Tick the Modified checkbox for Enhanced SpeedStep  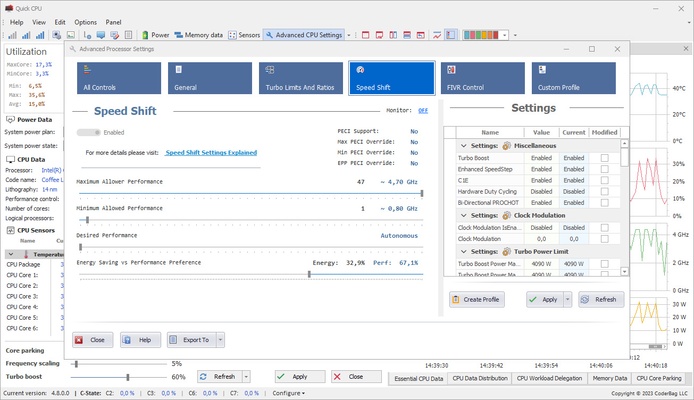[604, 169]
